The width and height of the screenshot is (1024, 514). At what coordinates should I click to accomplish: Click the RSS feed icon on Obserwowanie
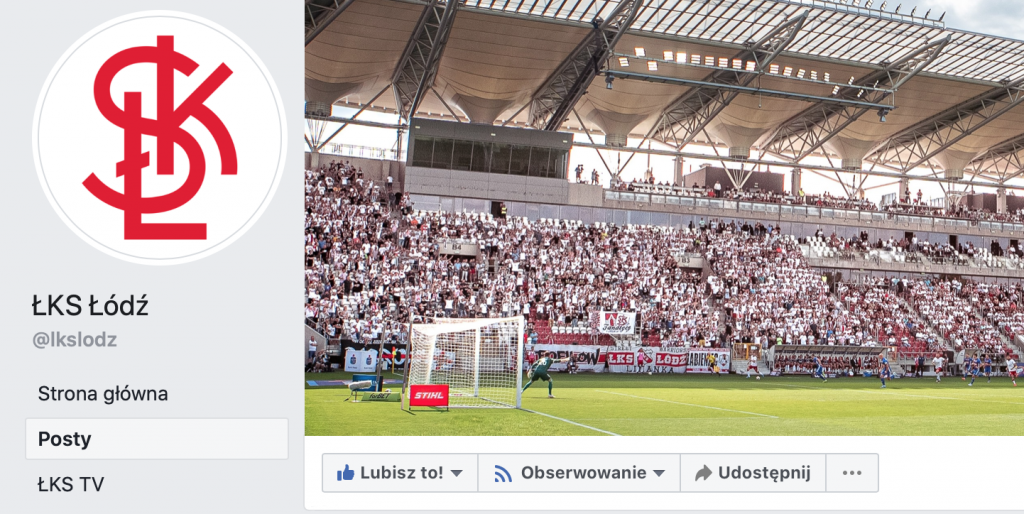503,474
